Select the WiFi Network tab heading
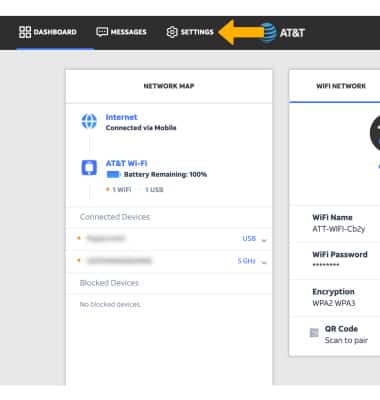 341,86
